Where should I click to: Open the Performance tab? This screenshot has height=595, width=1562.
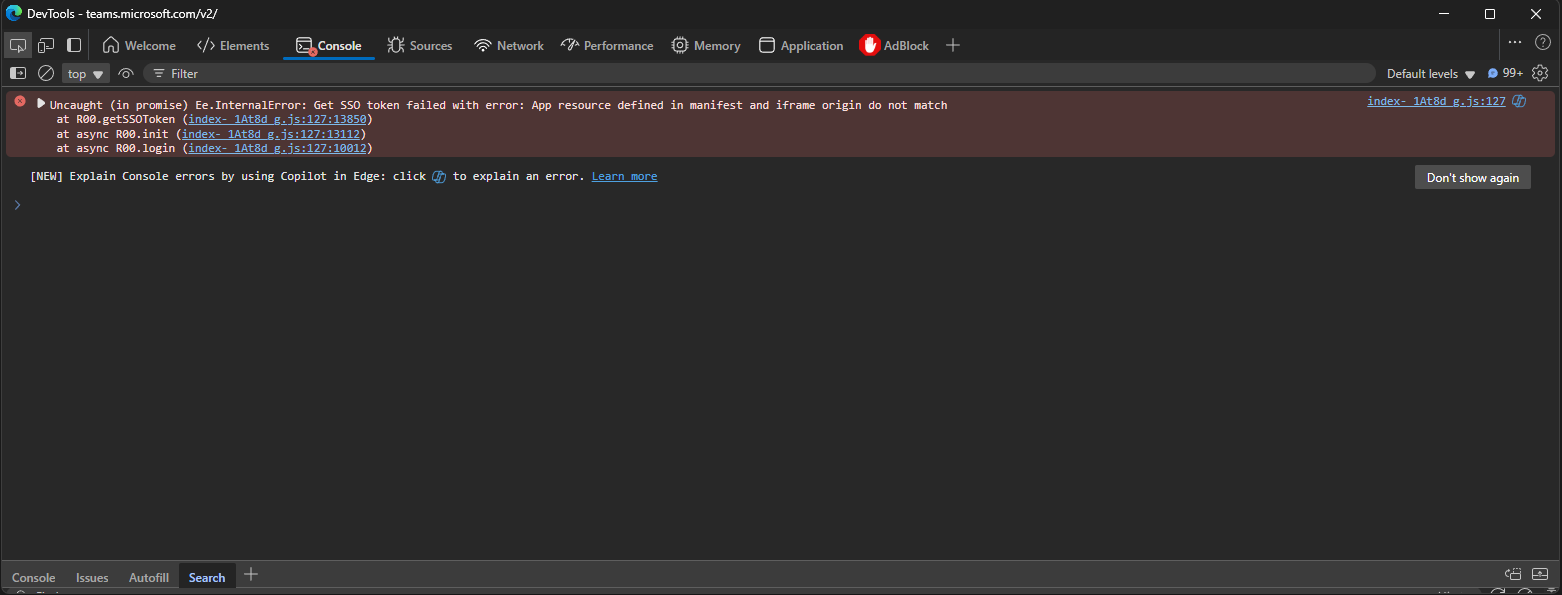(x=607, y=45)
